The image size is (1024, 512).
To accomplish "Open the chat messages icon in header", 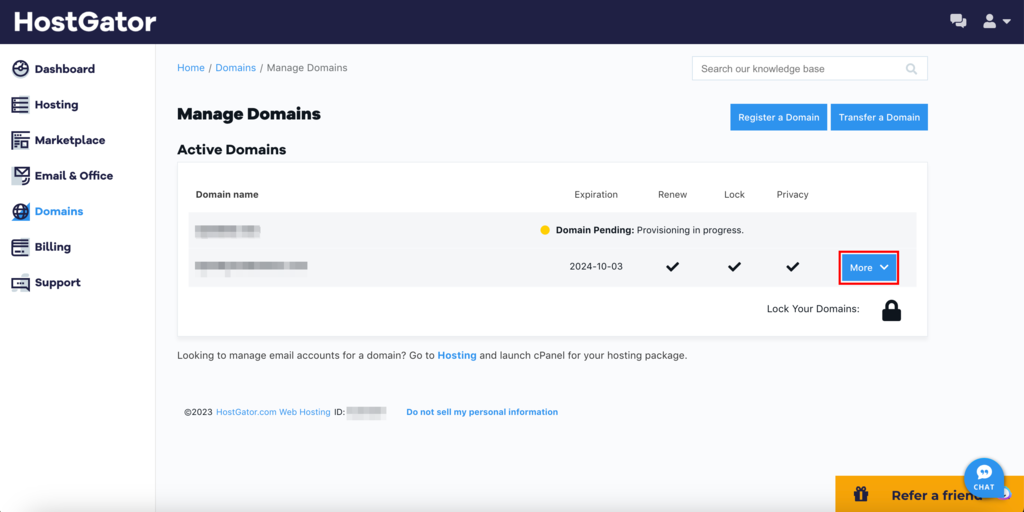I will tap(958, 21).
